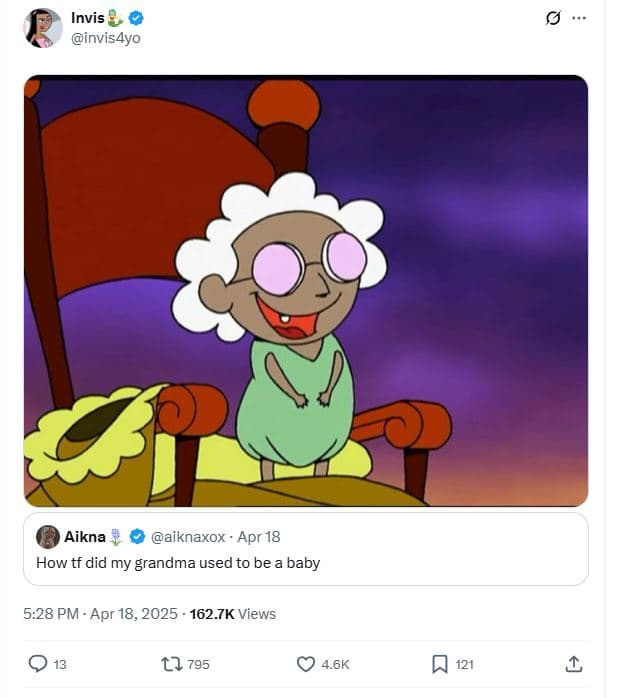Click the reply speech bubble icon

click(x=38, y=663)
